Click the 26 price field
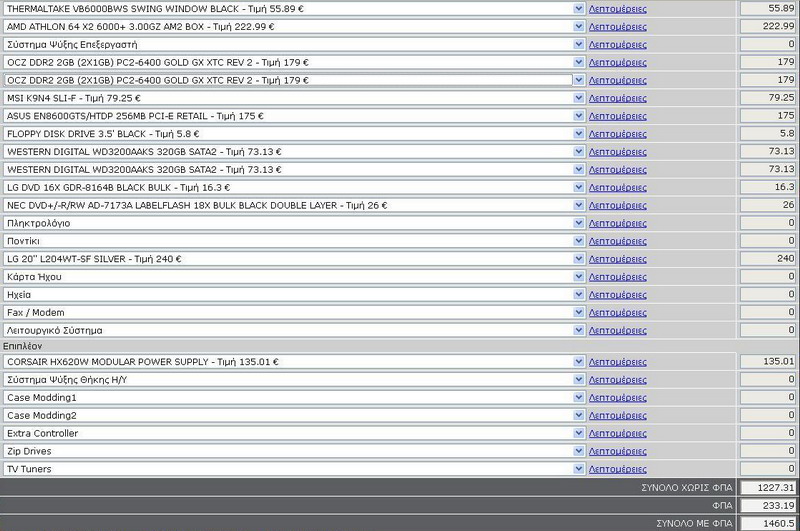This screenshot has height=531, width=800. (x=768, y=205)
